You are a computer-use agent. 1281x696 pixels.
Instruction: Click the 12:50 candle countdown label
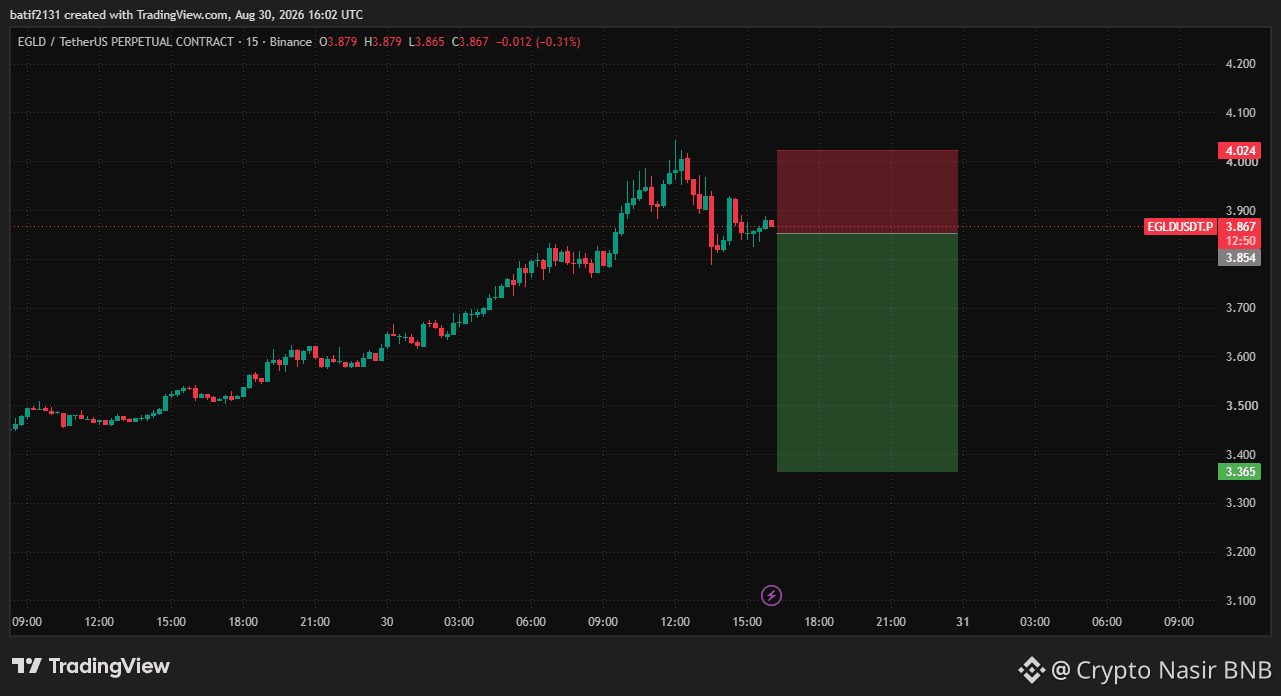[1239, 241]
